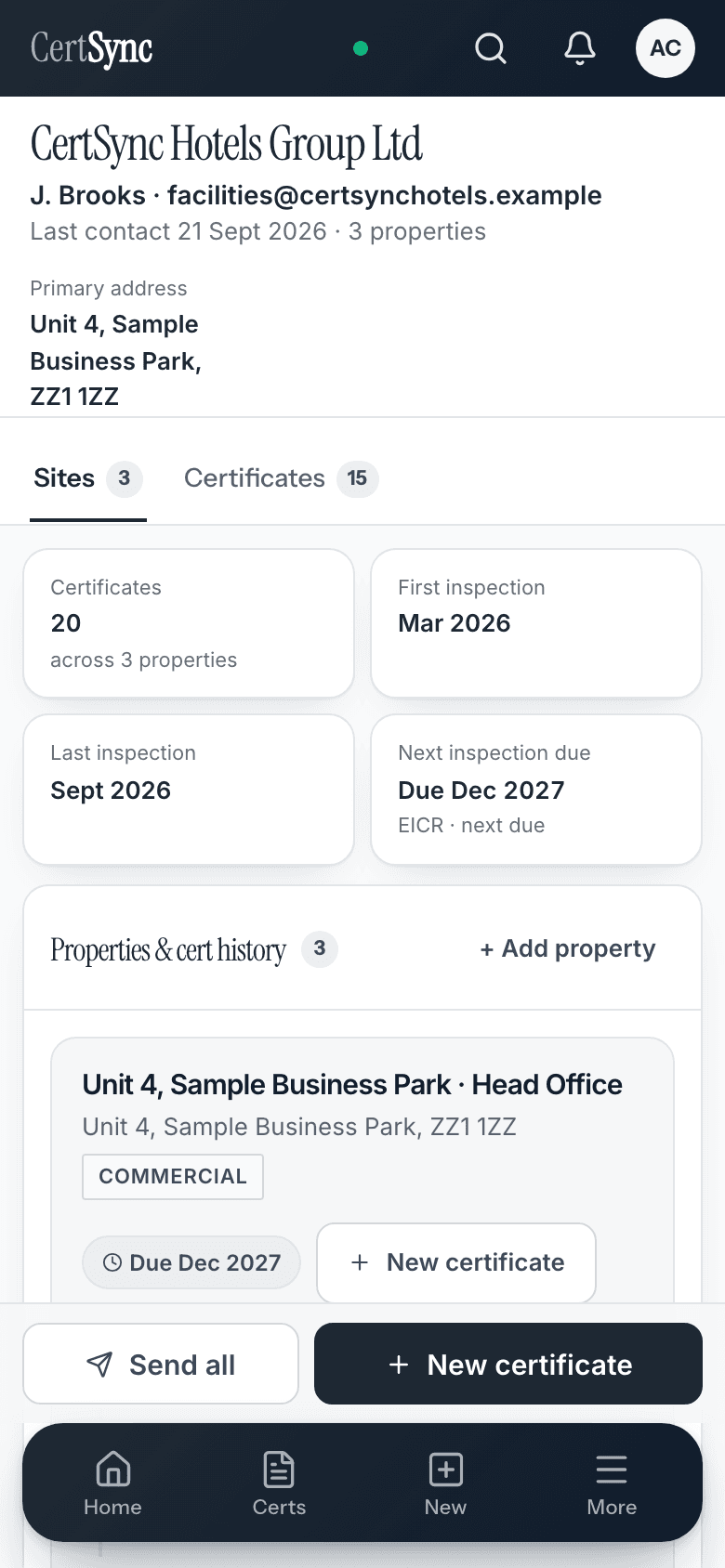Click the 'across 3 properties' text

point(144,660)
